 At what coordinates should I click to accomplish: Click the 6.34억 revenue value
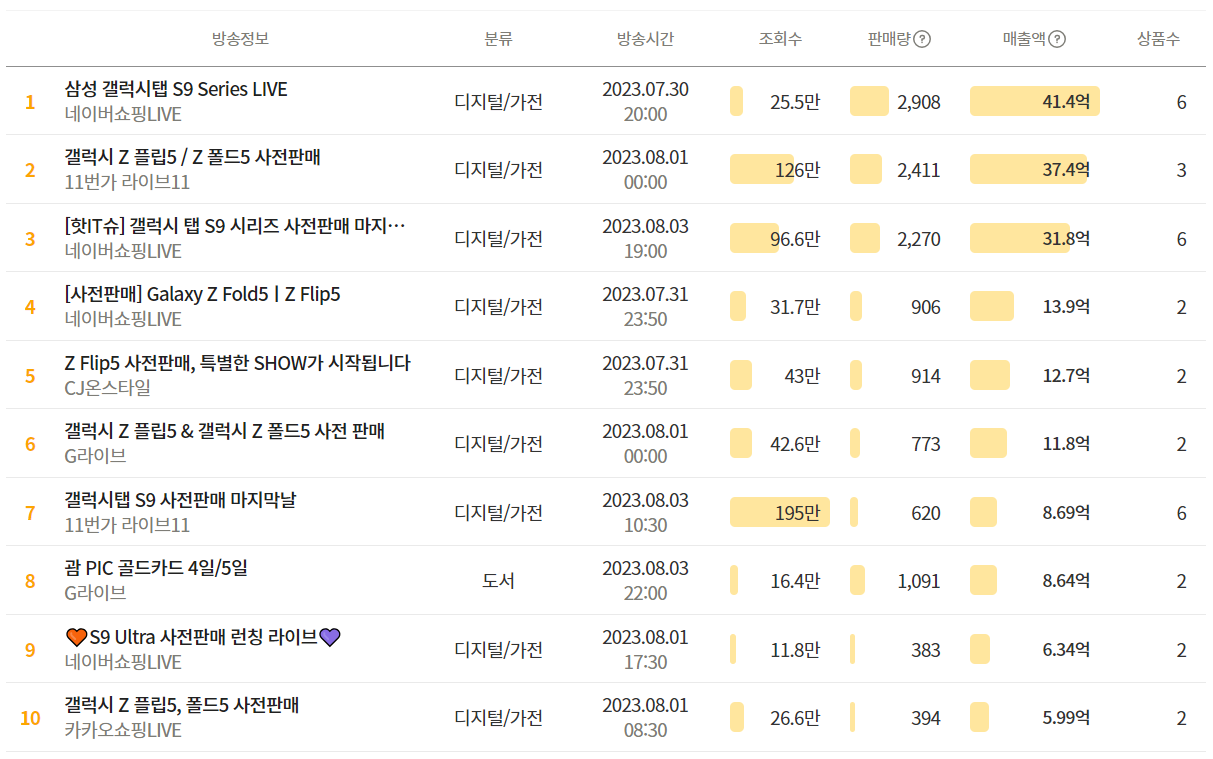[1066, 649]
